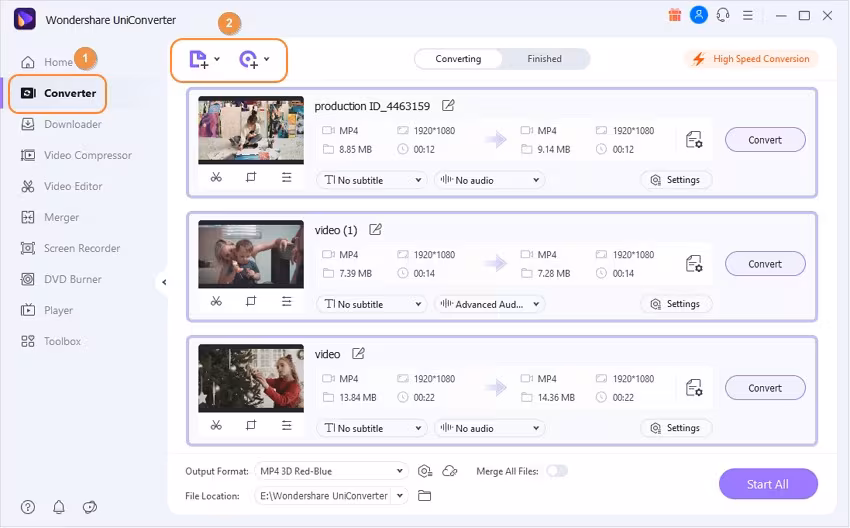Select Converter in the sidebar
Screen dimensions: 850x528
(x=58, y=93)
